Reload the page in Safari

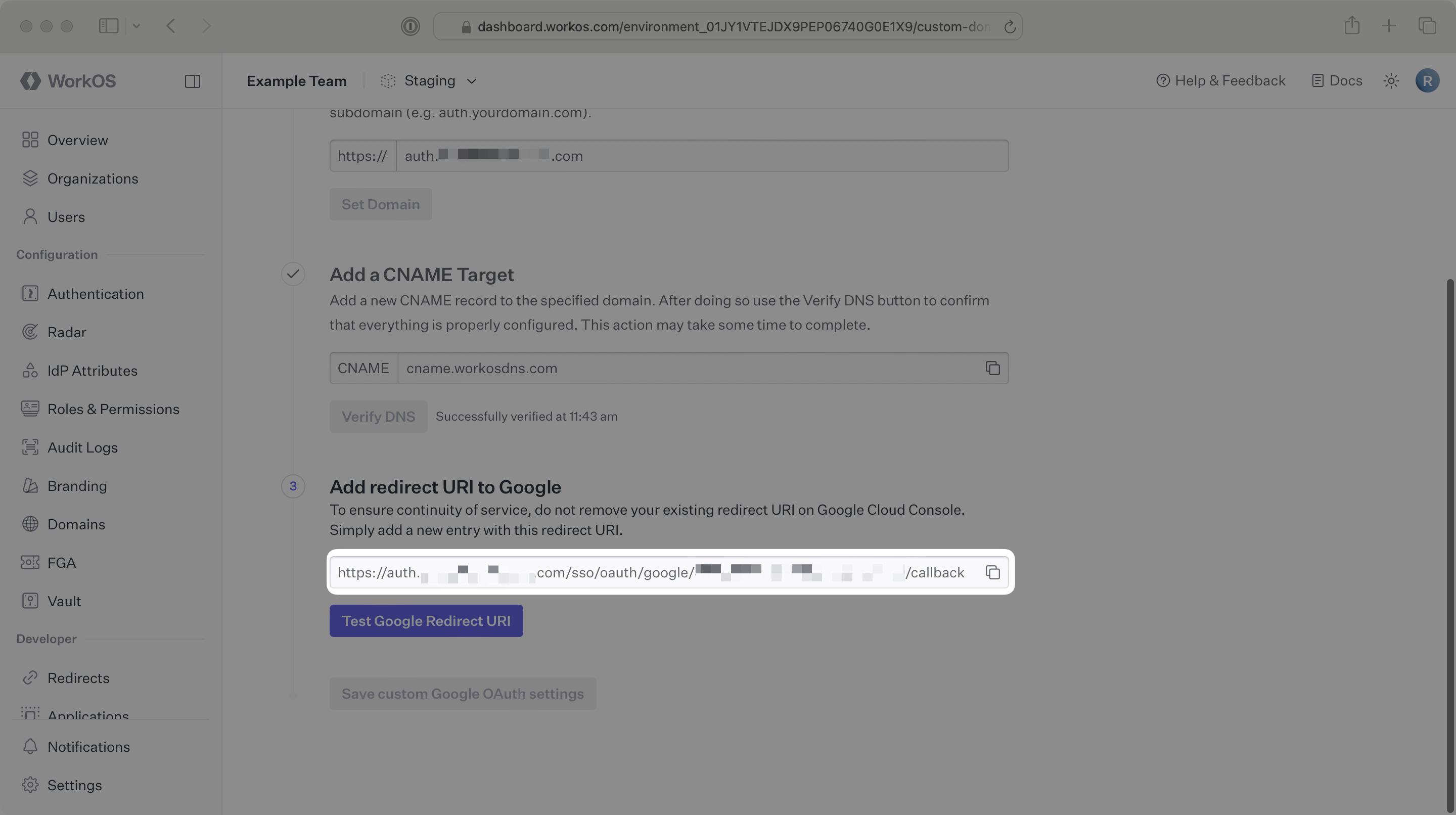tap(1010, 27)
